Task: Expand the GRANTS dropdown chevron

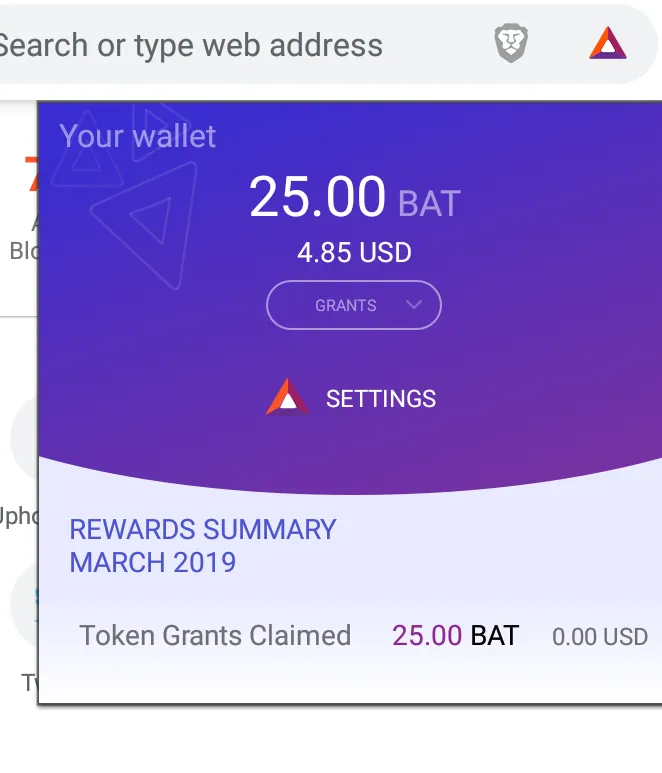Action: coord(414,305)
